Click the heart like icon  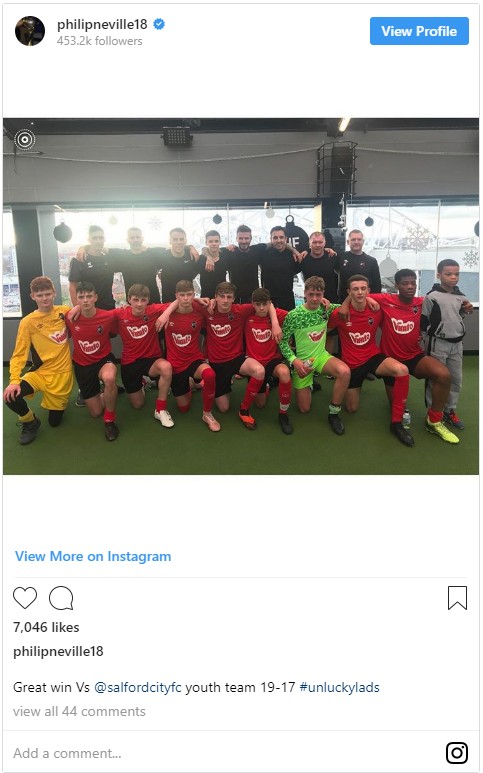pos(25,598)
